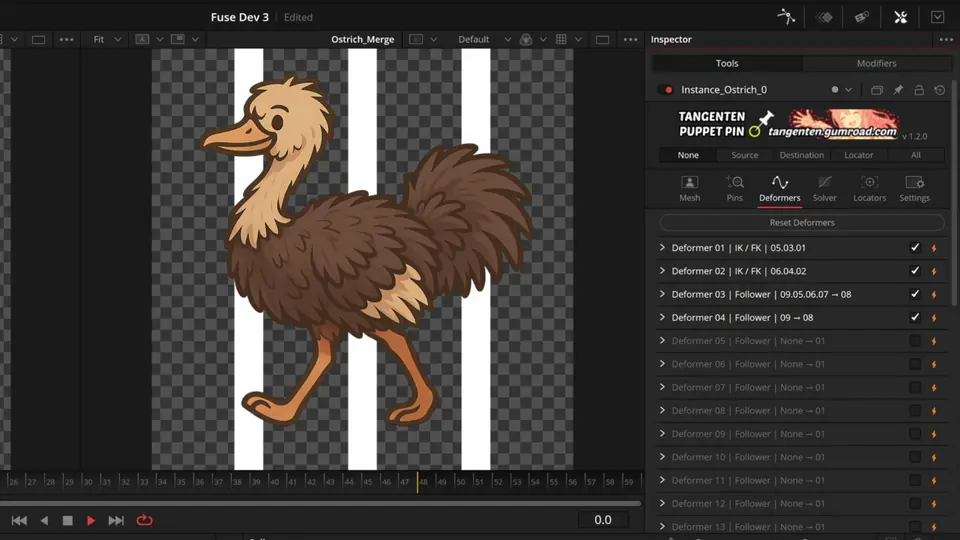Toggle the Instance_Ostrich_0 red enable switch
Screen dimensions: 960x540
click(666, 89)
